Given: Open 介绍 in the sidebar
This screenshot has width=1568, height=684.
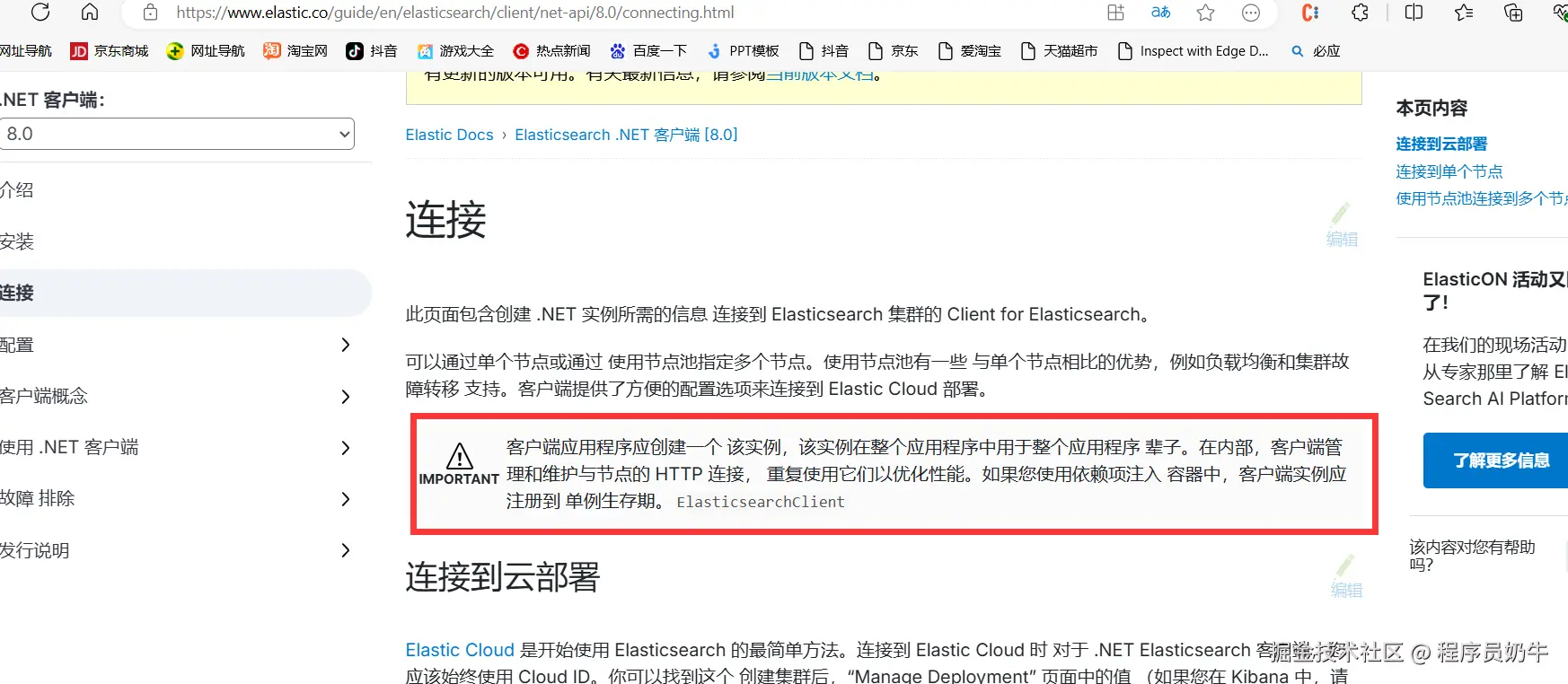Looking at the screenshot, I should pos(17,190).
